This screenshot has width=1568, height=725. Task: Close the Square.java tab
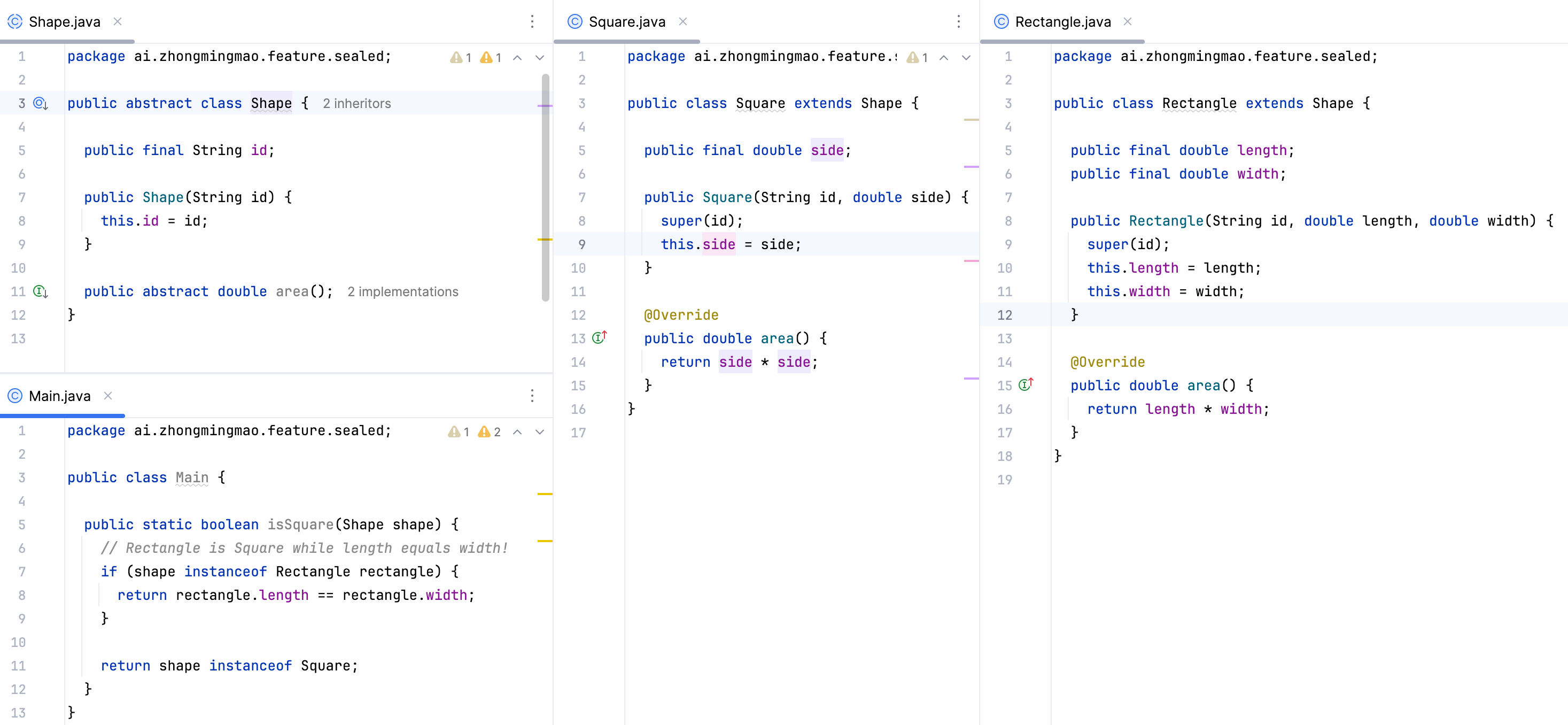[683, 22]
